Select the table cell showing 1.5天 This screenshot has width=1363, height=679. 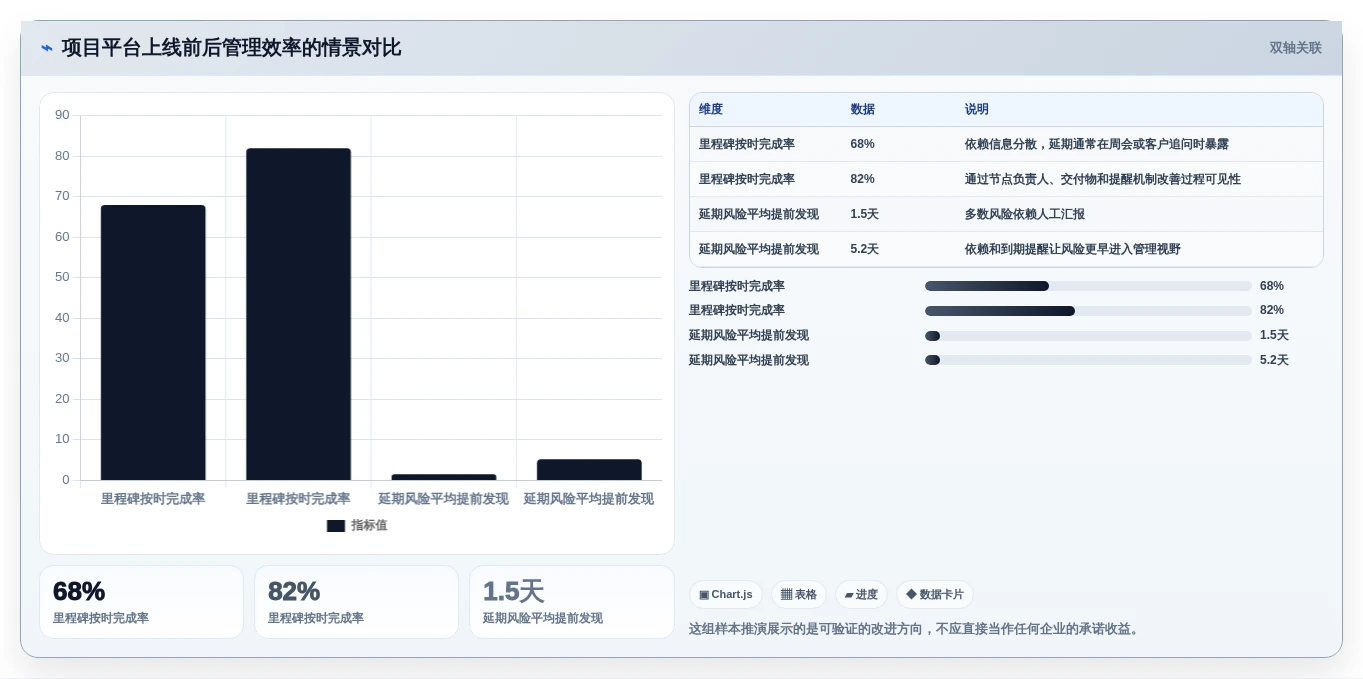(x=865, y=214)
